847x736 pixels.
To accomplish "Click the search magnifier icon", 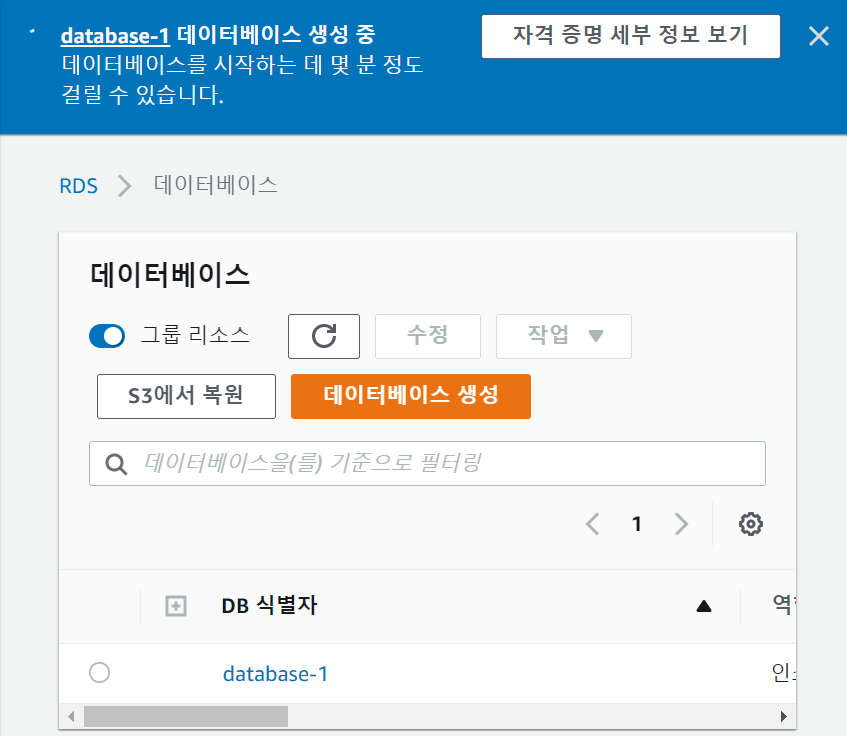I will click(116, 464).
